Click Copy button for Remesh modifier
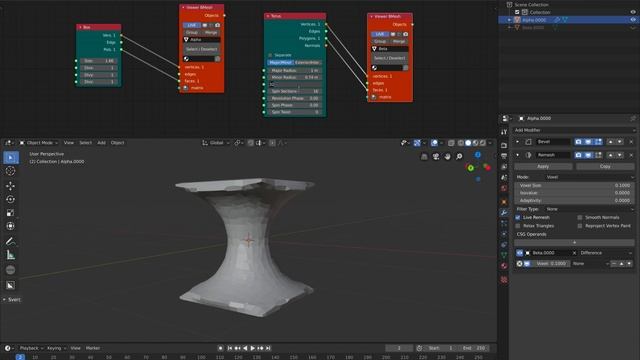The image size is (640, 360). pos(605,167)
